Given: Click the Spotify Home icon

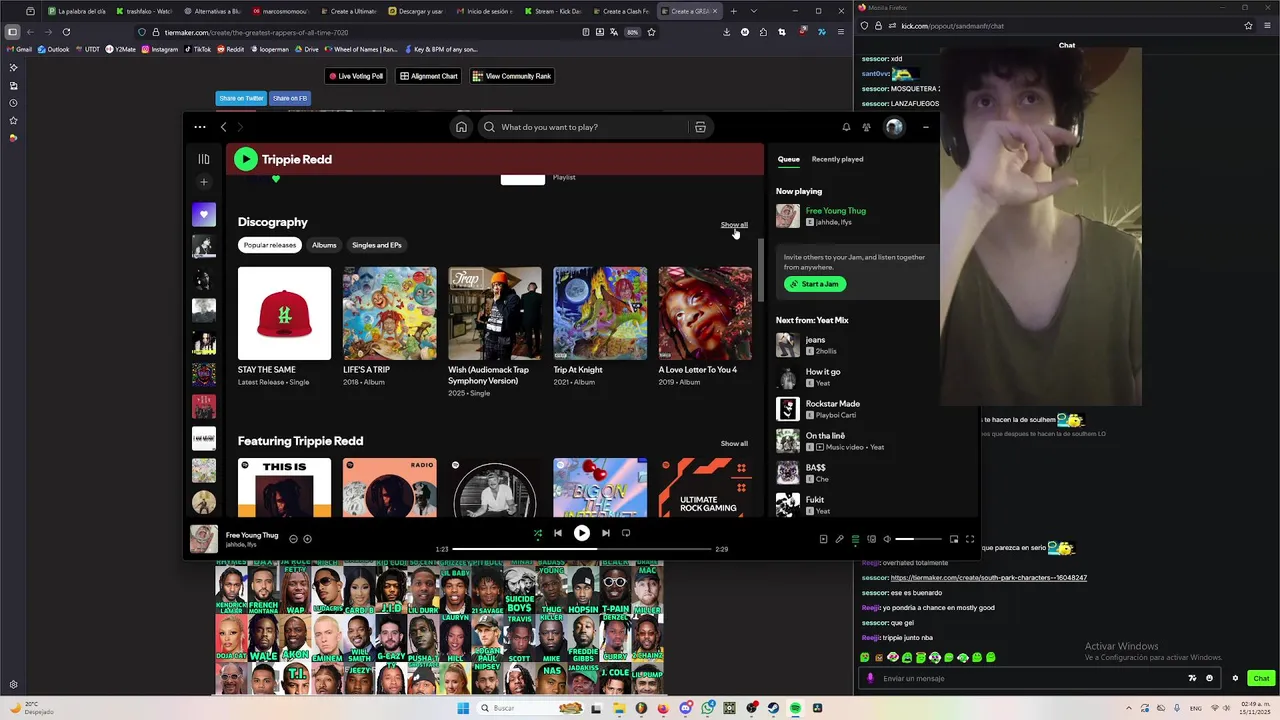Looking at the screenshot, I should (461, 127).
